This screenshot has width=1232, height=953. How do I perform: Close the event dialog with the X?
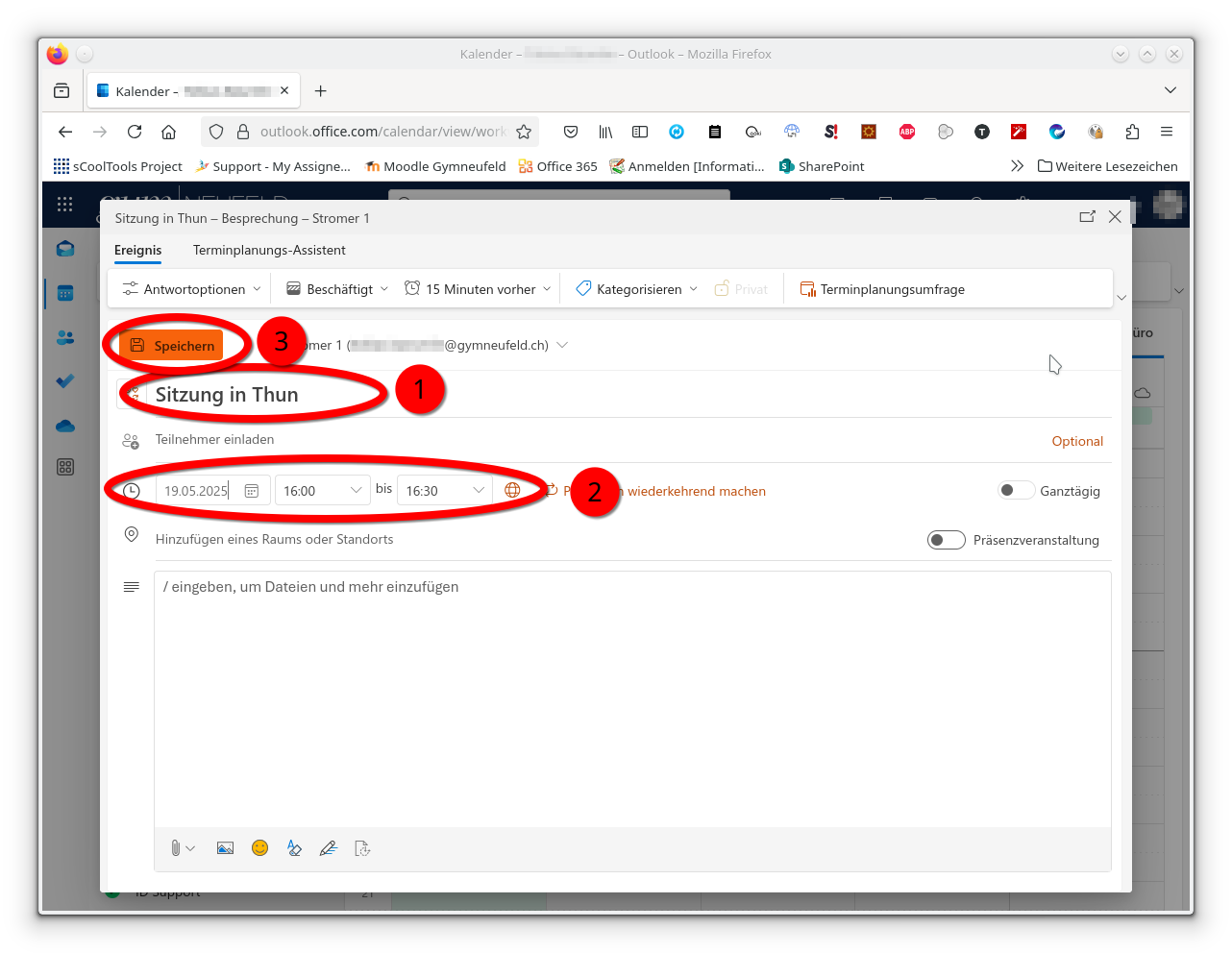(x=1115, y=217)
